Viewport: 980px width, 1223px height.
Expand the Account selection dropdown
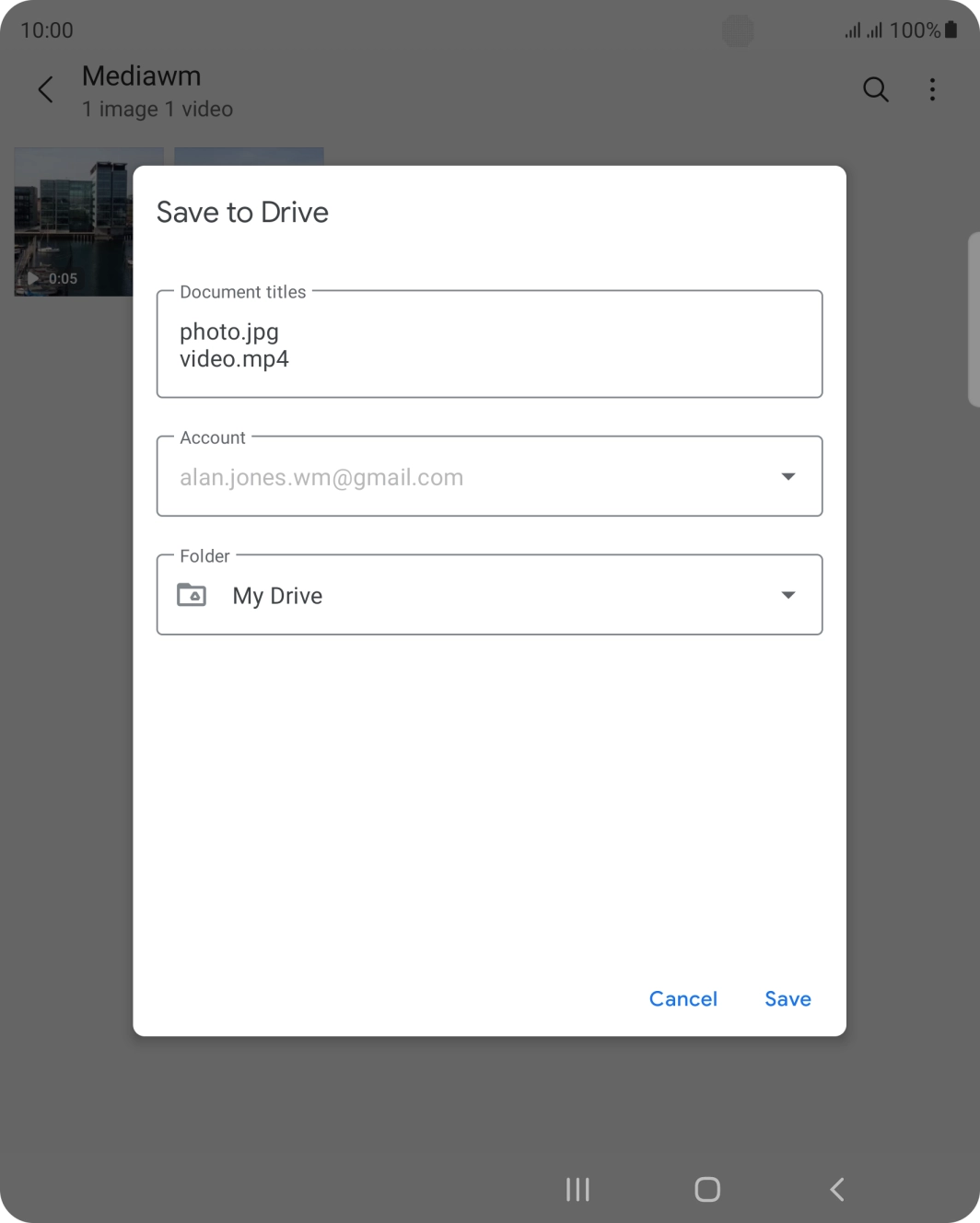tap(787, 476)
